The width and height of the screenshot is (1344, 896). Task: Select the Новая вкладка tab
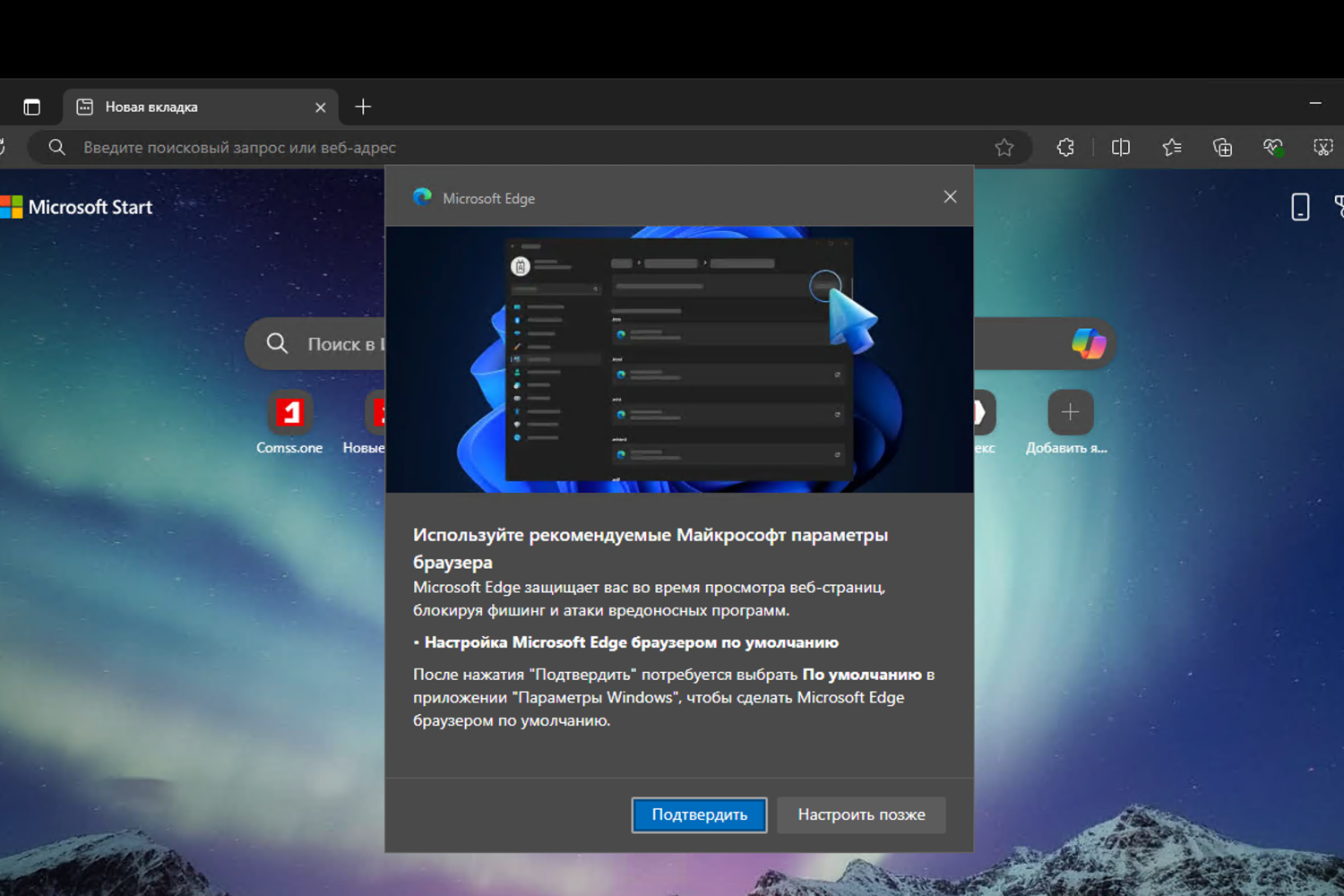(201, 108)
